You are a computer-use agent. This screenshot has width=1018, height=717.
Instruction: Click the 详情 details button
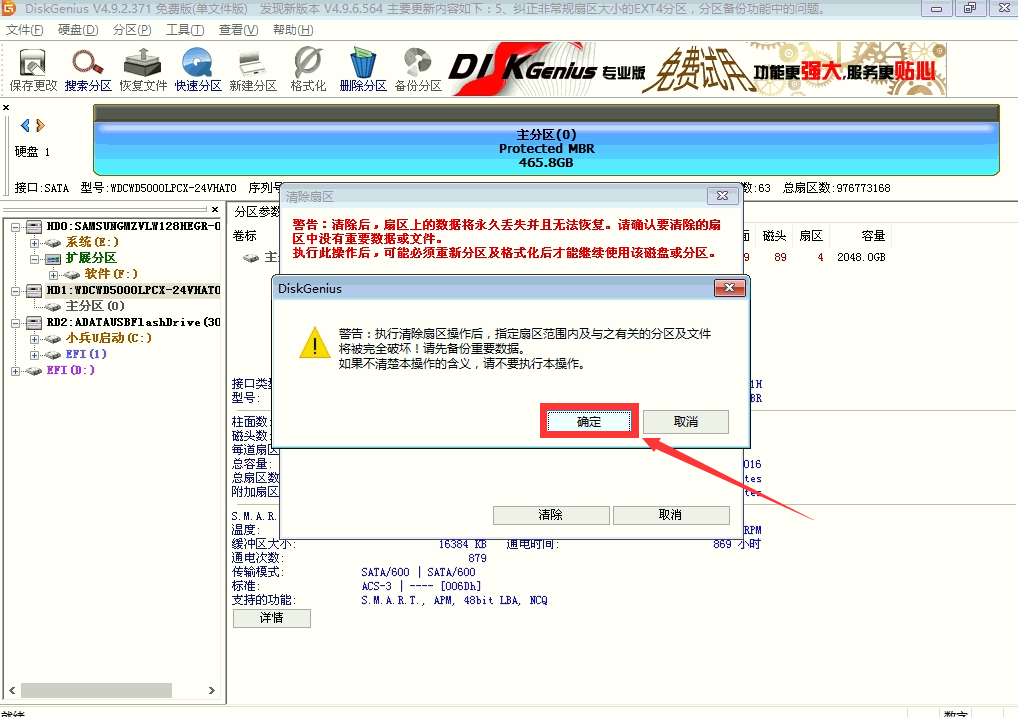tap(270, 618)
